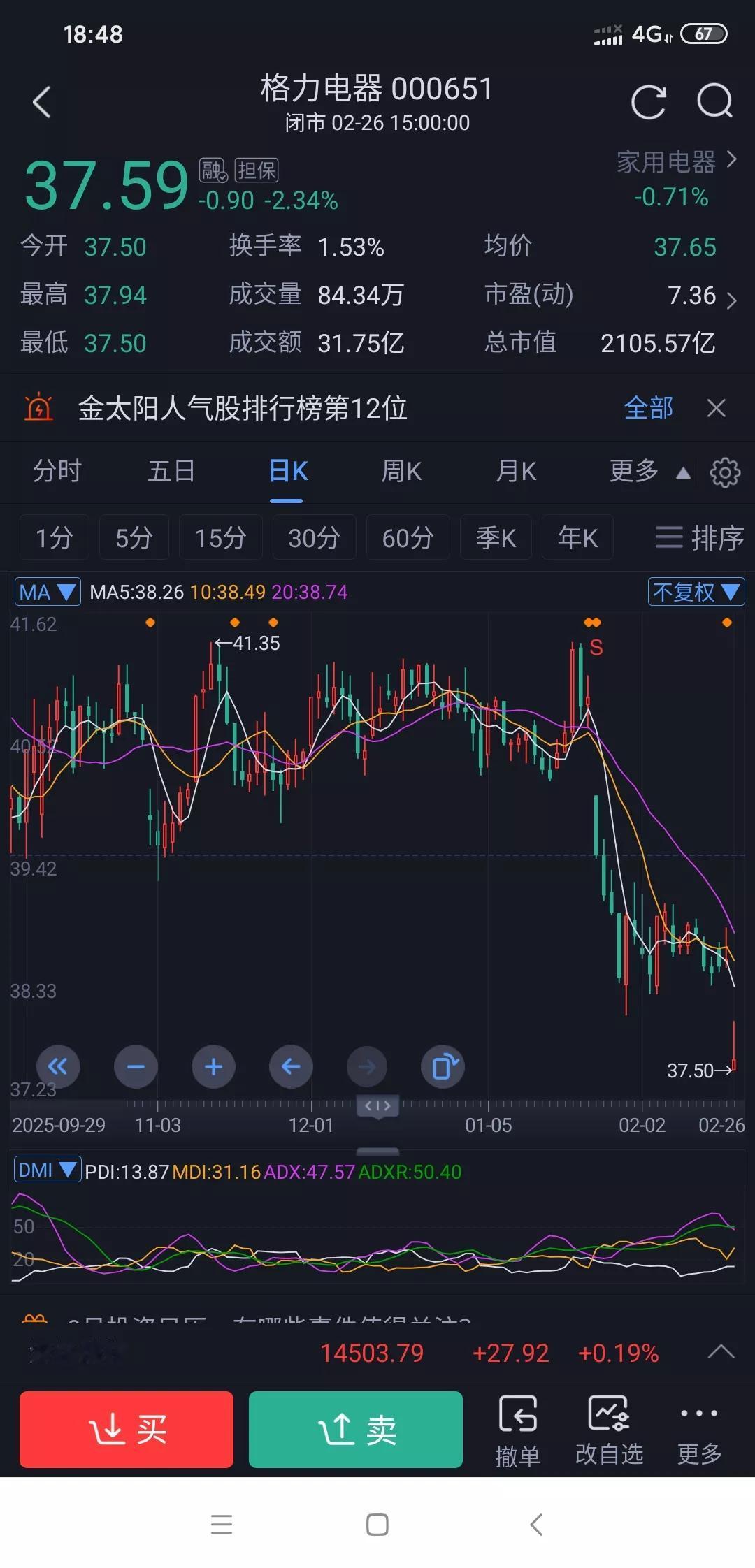
Task: Open chart settings gear icon
Action: pyautogui.click(x=725, y=472)
